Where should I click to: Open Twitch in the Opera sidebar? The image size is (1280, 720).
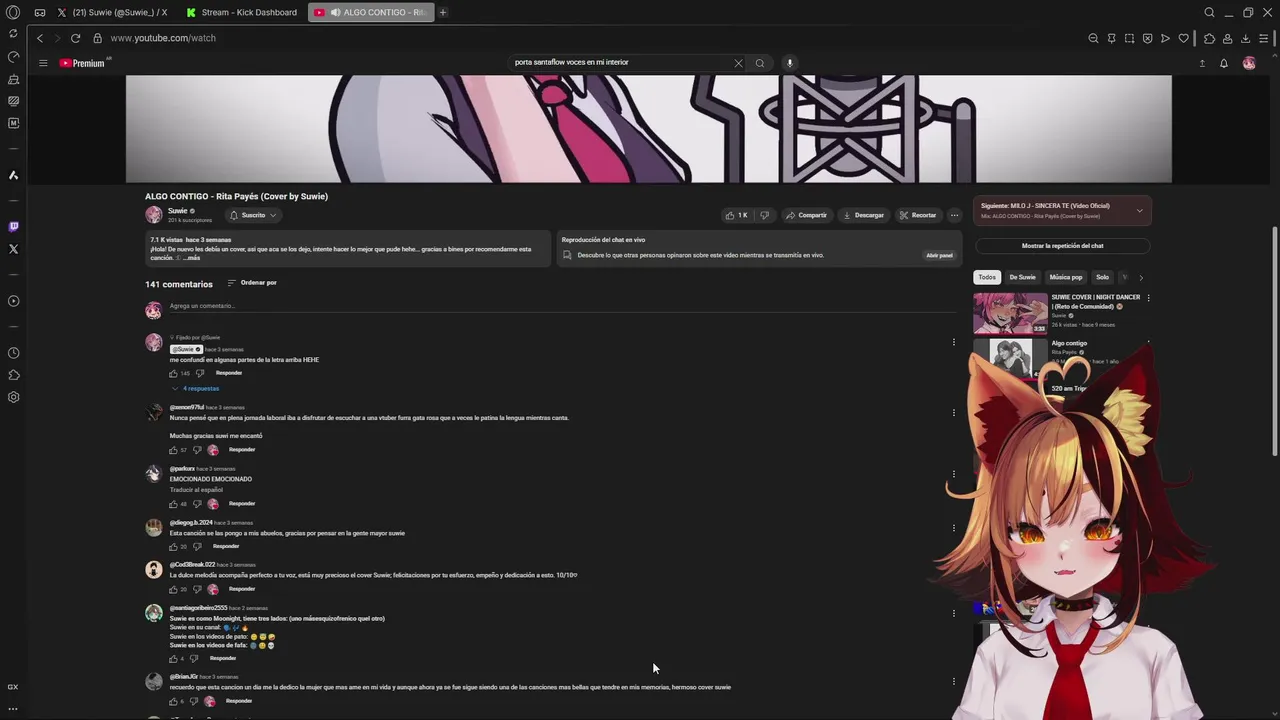[13, 227]
